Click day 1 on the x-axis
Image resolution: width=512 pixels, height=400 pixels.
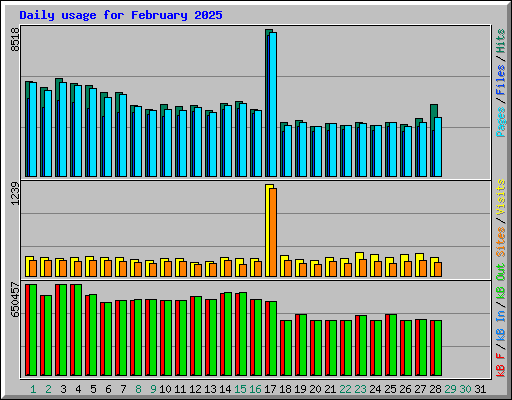(x=33, y=389)
